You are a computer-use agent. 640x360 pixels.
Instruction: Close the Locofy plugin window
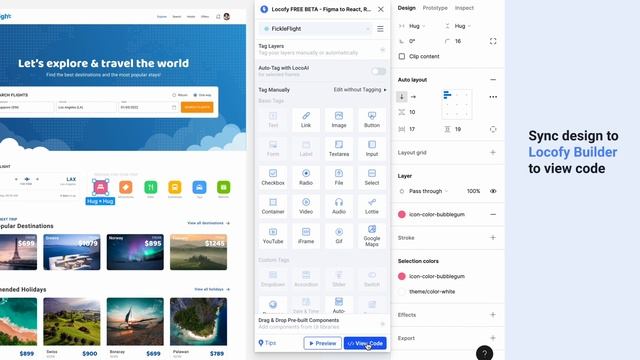coord(380,9)
